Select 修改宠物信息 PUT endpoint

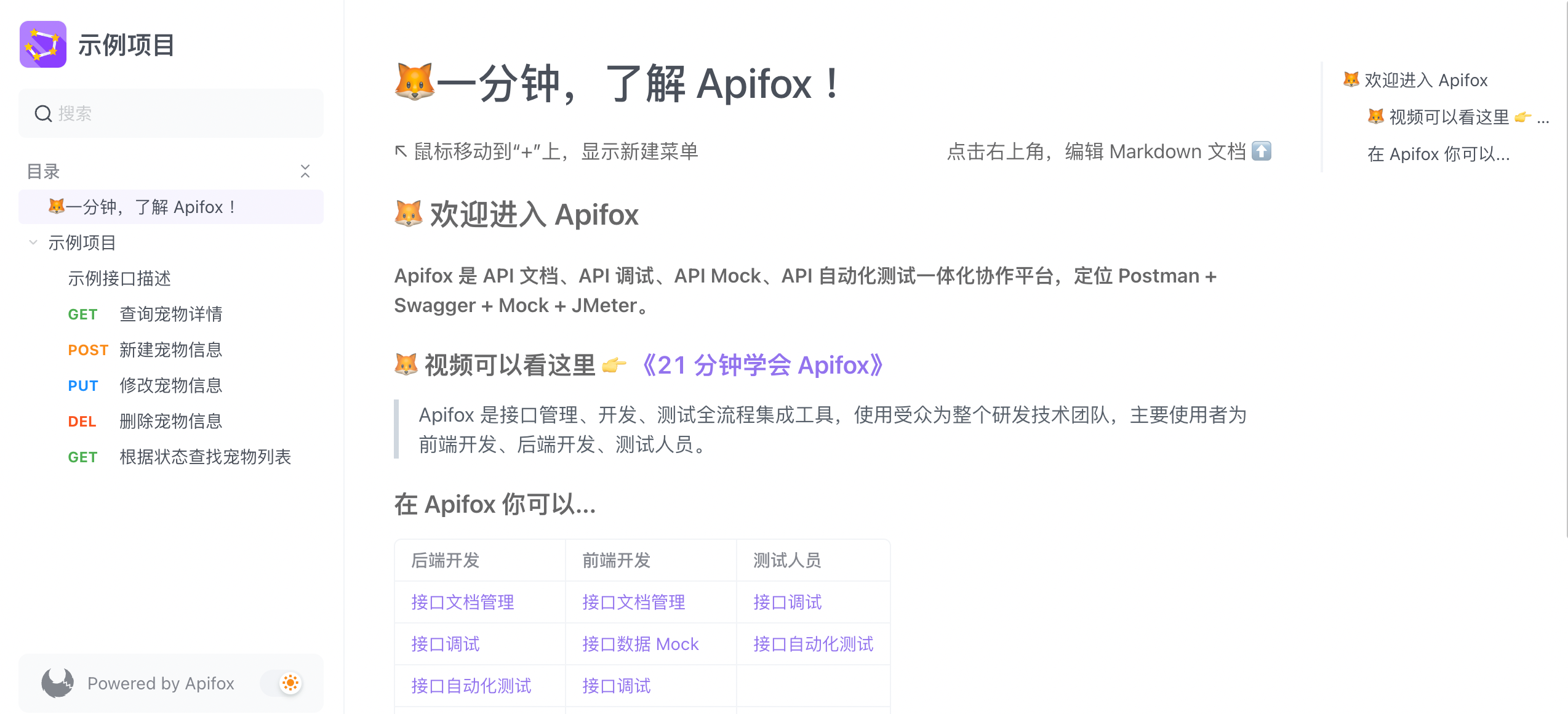[x=171, y=385]
